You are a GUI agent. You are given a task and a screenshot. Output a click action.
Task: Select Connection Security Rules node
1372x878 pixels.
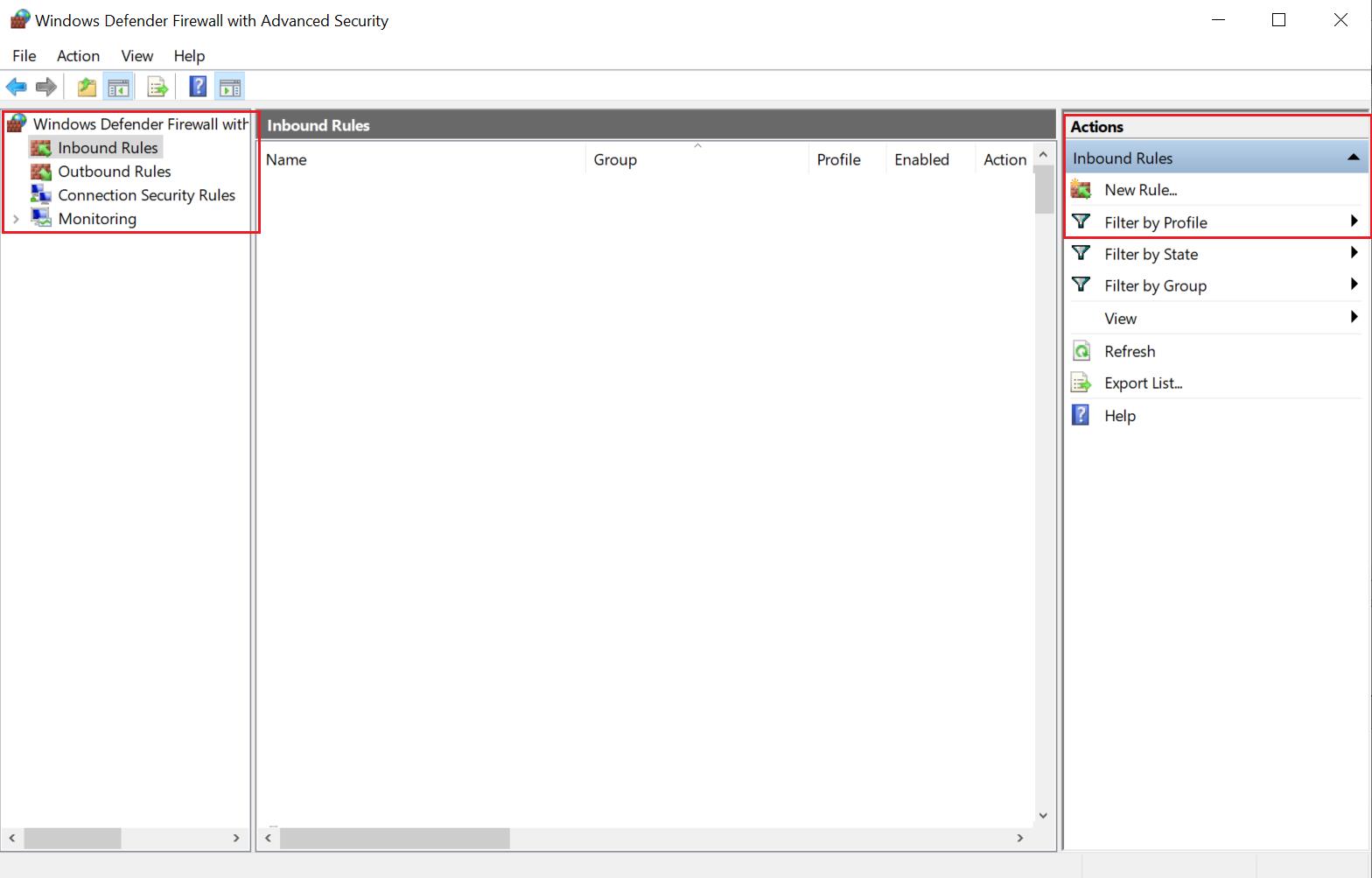[146, 195]
